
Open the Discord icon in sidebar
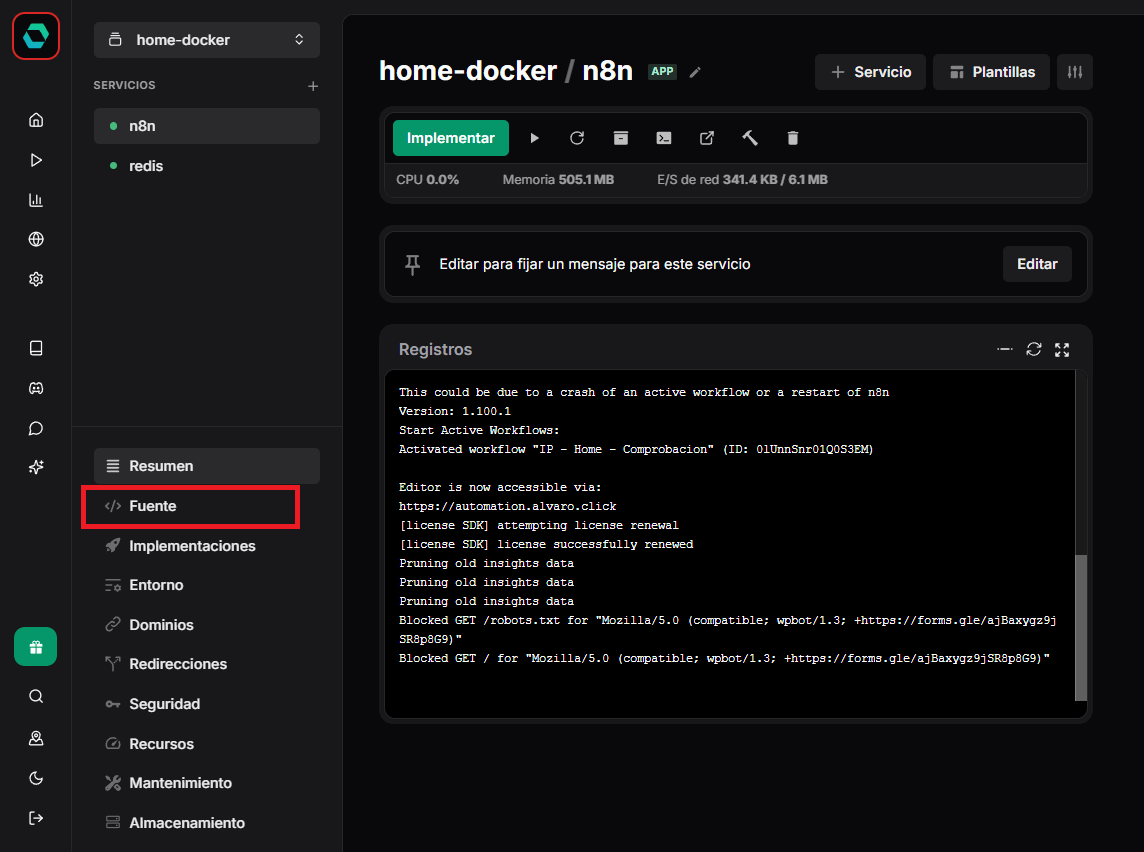click(36, 388)
